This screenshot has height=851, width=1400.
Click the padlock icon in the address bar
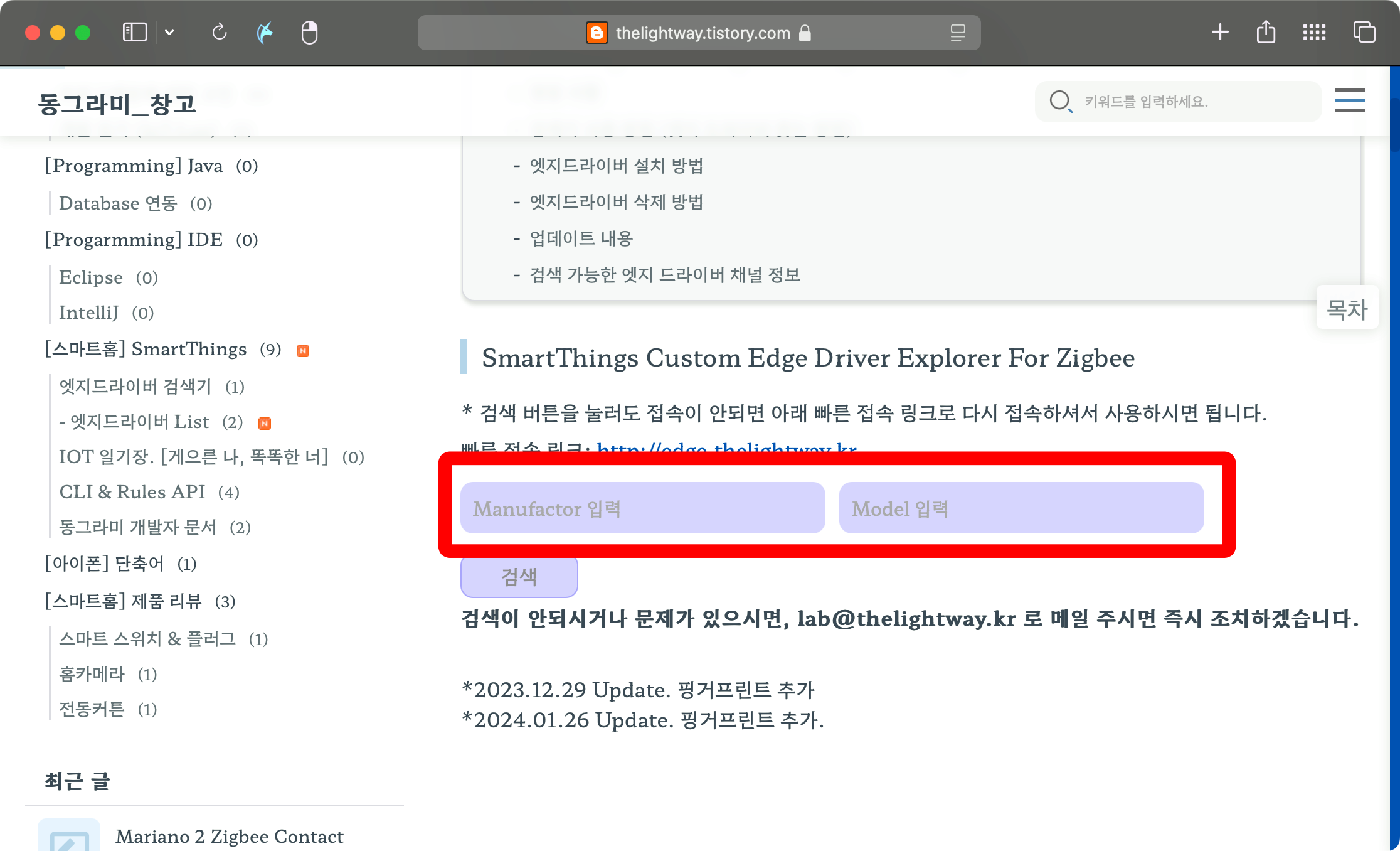point(805,33)
